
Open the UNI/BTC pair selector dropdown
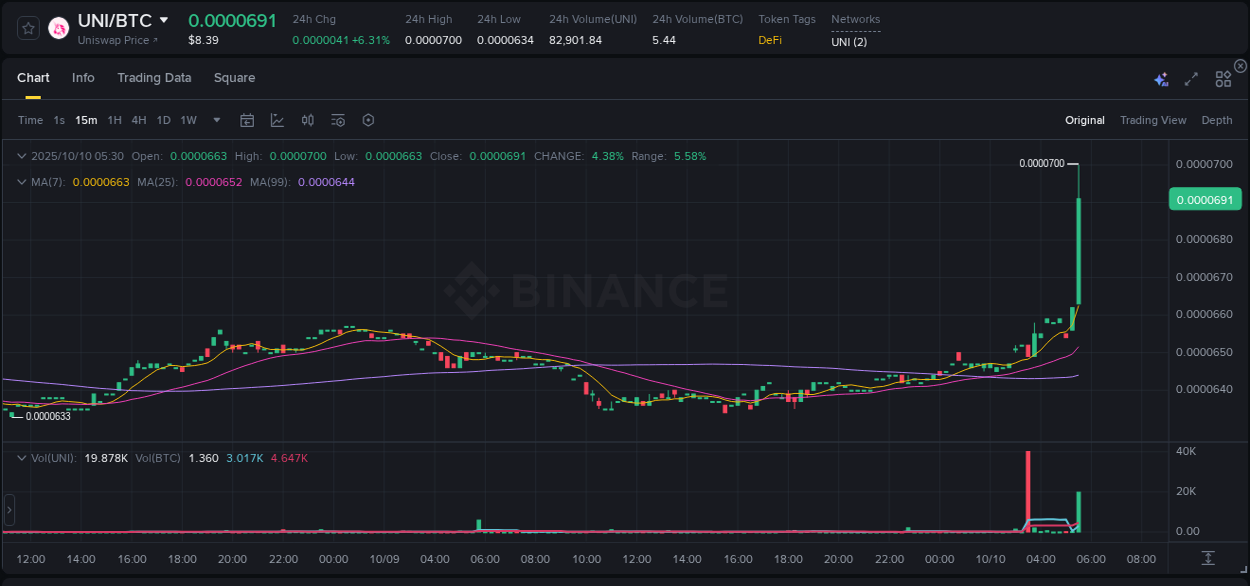(x=164, y=20)
